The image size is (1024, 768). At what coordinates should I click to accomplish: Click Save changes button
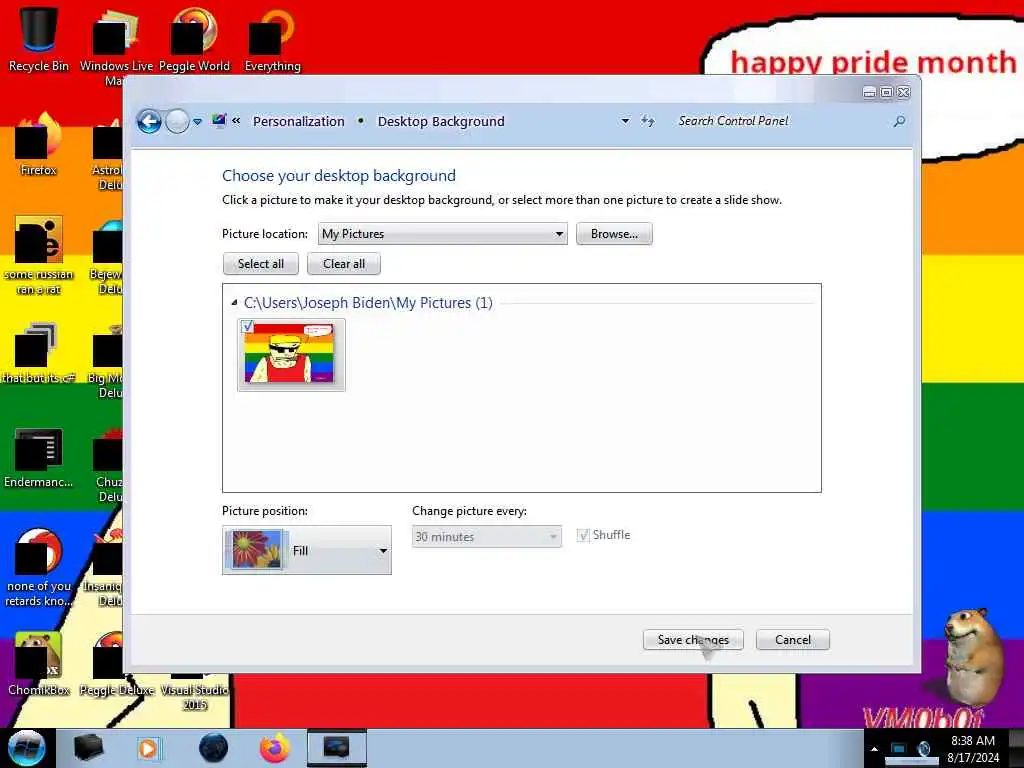693,640
